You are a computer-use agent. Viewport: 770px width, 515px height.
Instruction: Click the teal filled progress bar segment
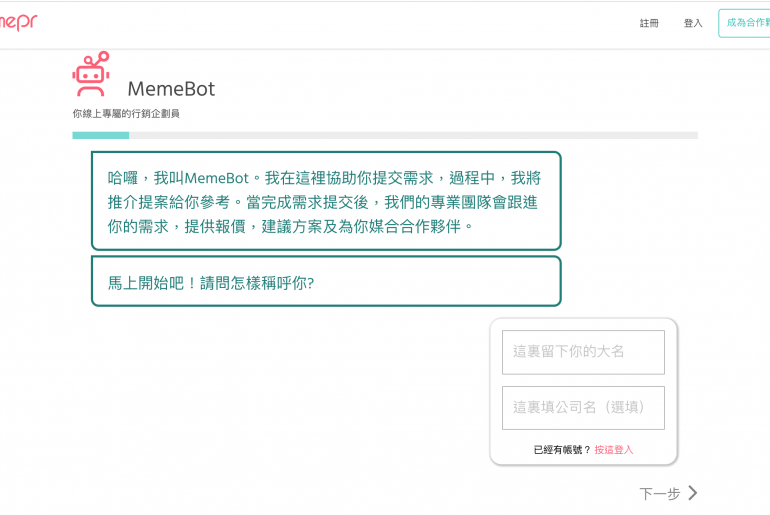click(x=100, y=135)
